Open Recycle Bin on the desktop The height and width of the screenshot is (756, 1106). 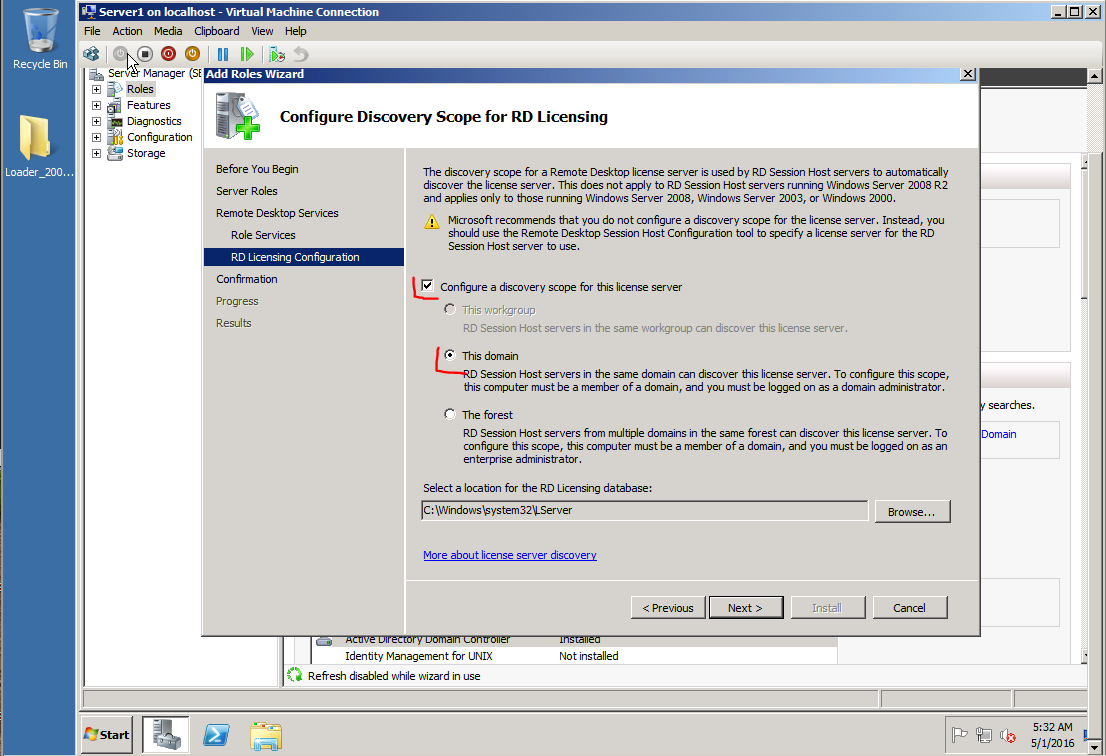tap(40, 39)
